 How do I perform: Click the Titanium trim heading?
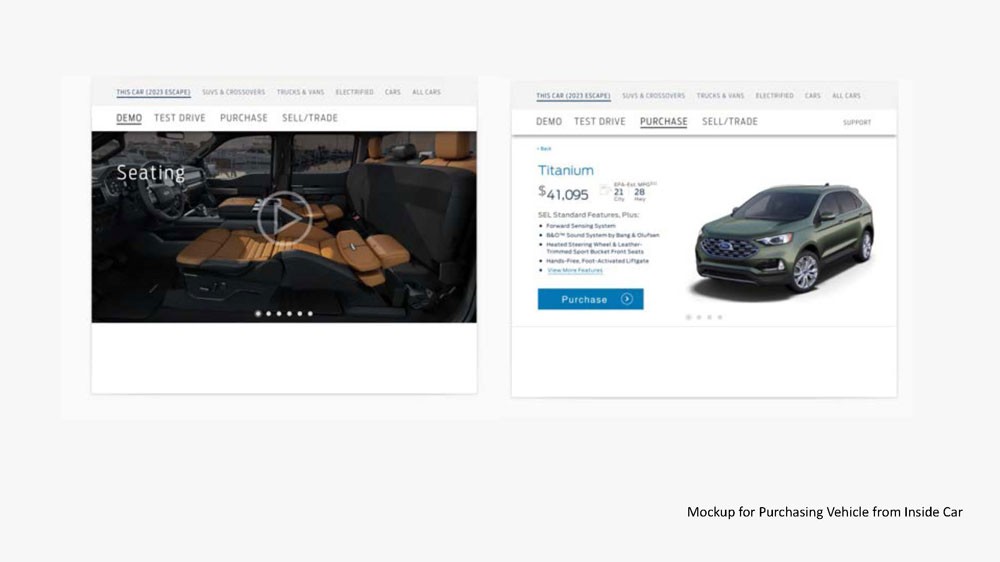[566, 170]
